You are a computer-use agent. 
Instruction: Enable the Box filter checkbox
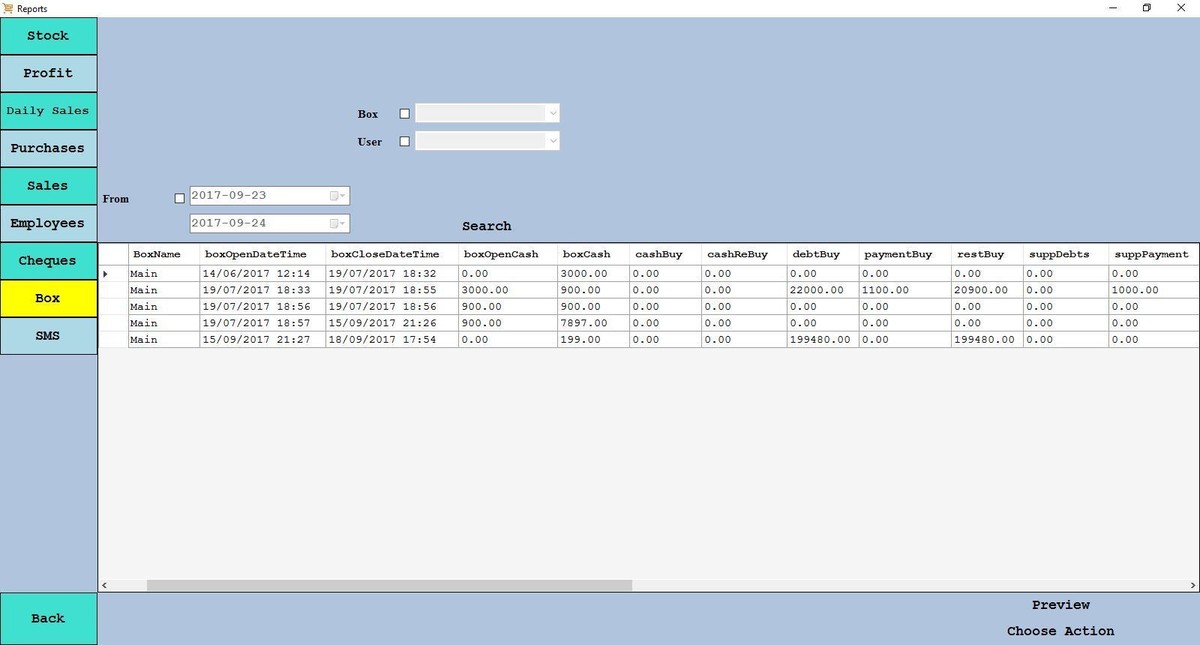click(x=404, y=114)
